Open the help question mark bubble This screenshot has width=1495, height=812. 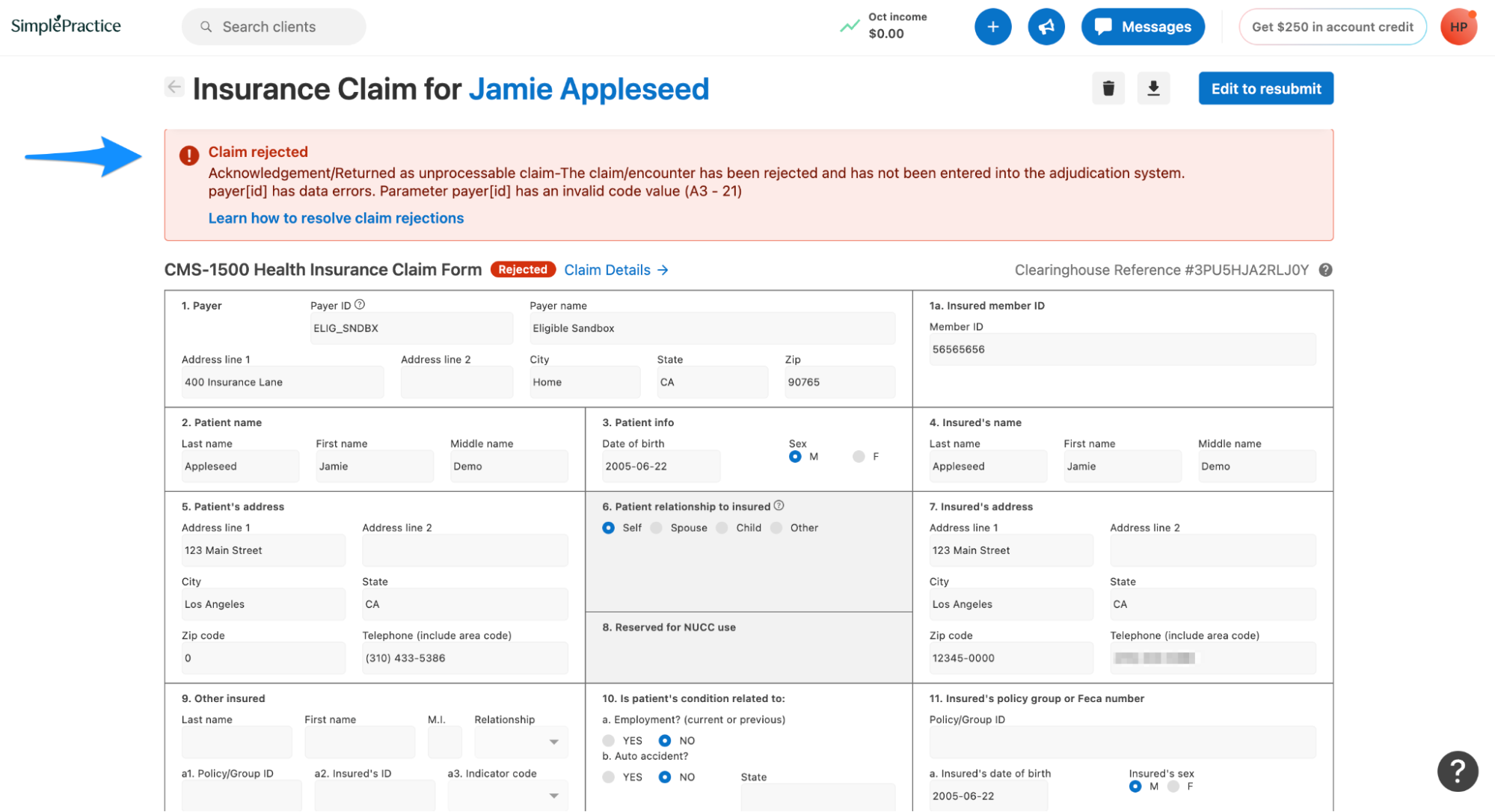click(1457, 770)
